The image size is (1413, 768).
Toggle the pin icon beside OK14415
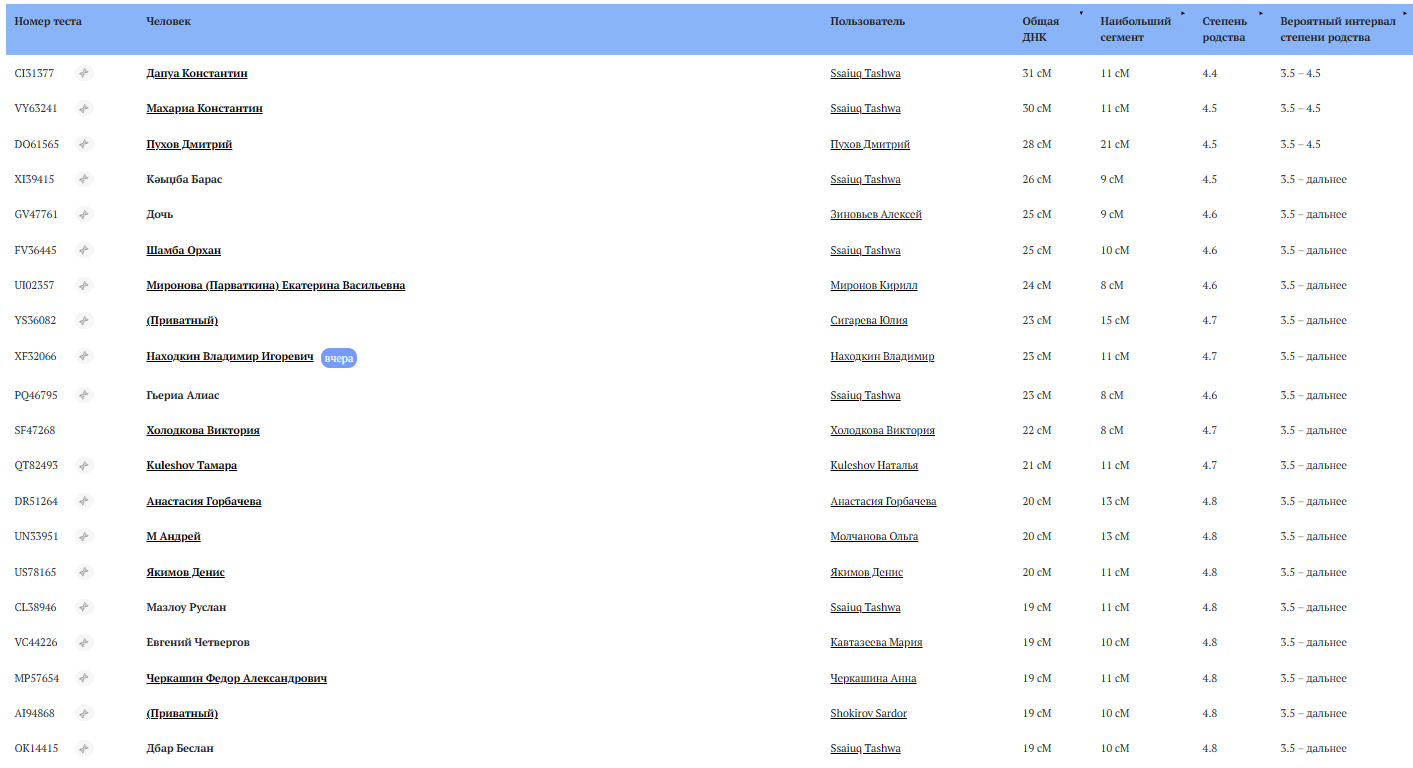[85, 748]
